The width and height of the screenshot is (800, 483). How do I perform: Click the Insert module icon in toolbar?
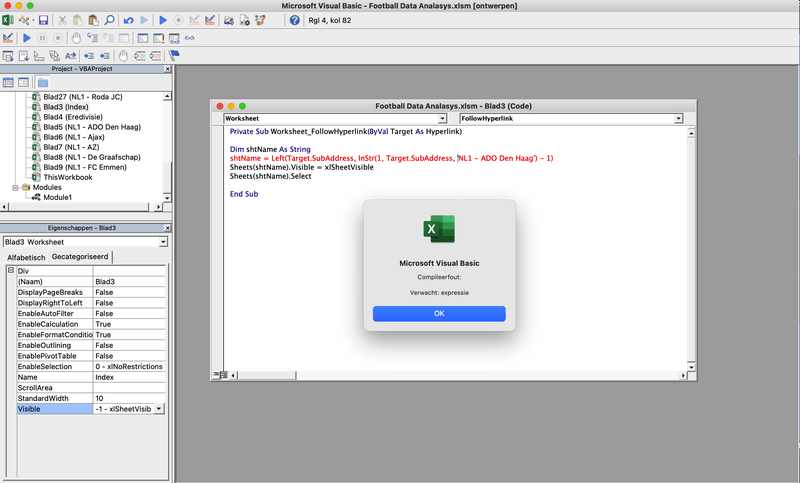click(x=23, y=20)
